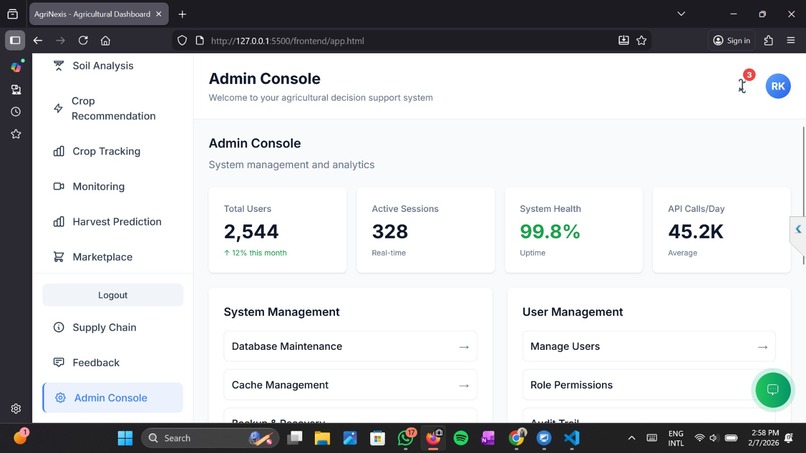The height and width of the screenshot is (453, 806).
Task: Select Crop Recommendation lightning icon
Action: (59, 108)
